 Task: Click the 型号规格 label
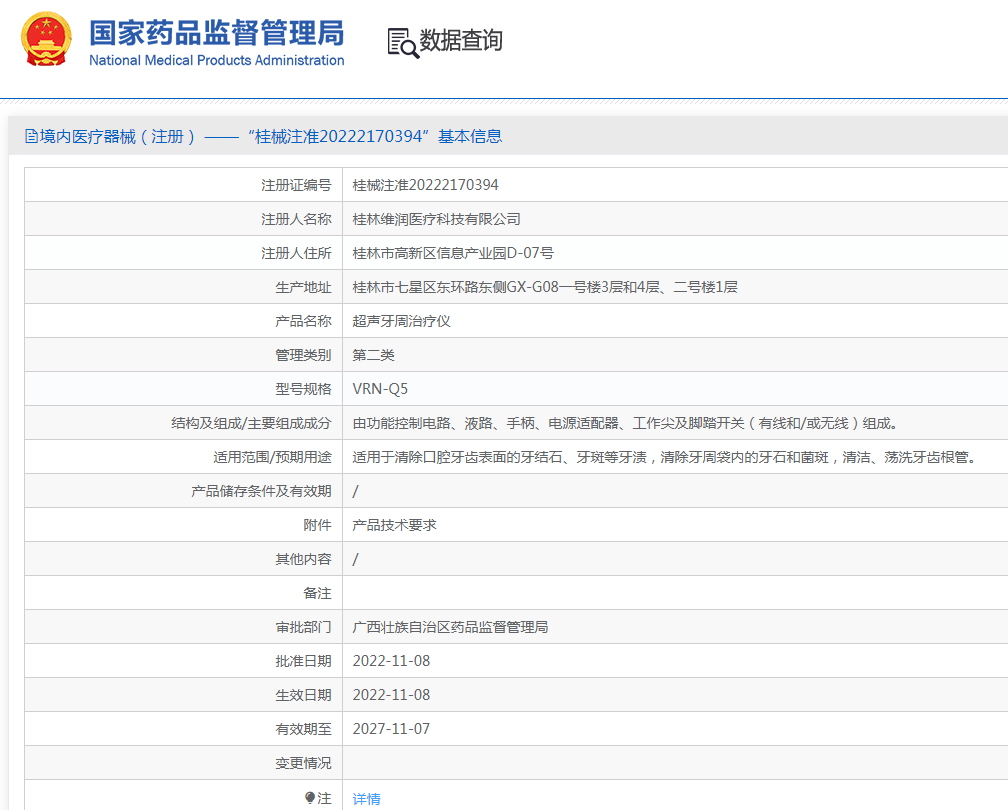303,389
